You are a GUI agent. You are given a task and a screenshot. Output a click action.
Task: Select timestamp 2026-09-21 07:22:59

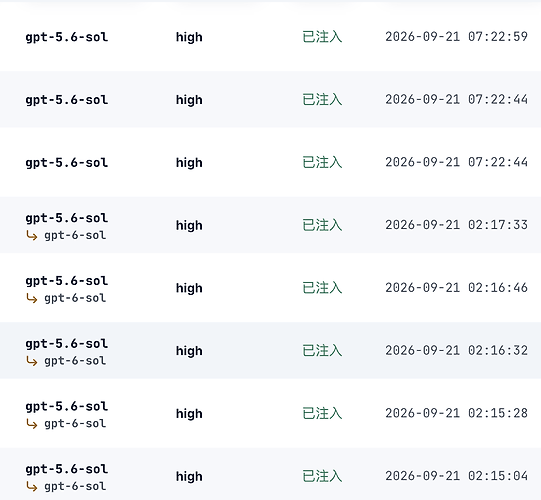click(x=456, y=37)
